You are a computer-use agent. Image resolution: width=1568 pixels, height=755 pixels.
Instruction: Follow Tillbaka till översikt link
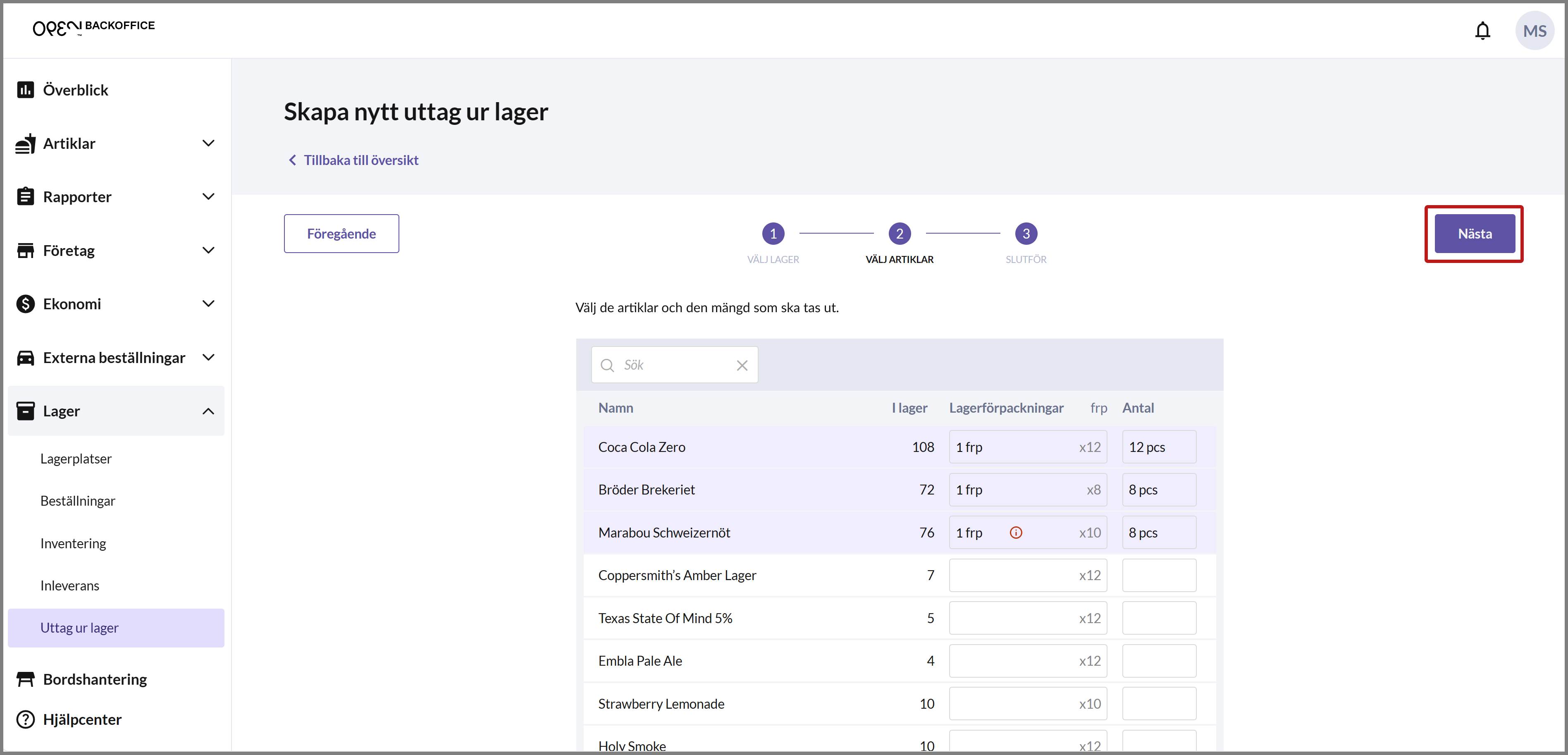pyautogui.click(x=361, y=160)
